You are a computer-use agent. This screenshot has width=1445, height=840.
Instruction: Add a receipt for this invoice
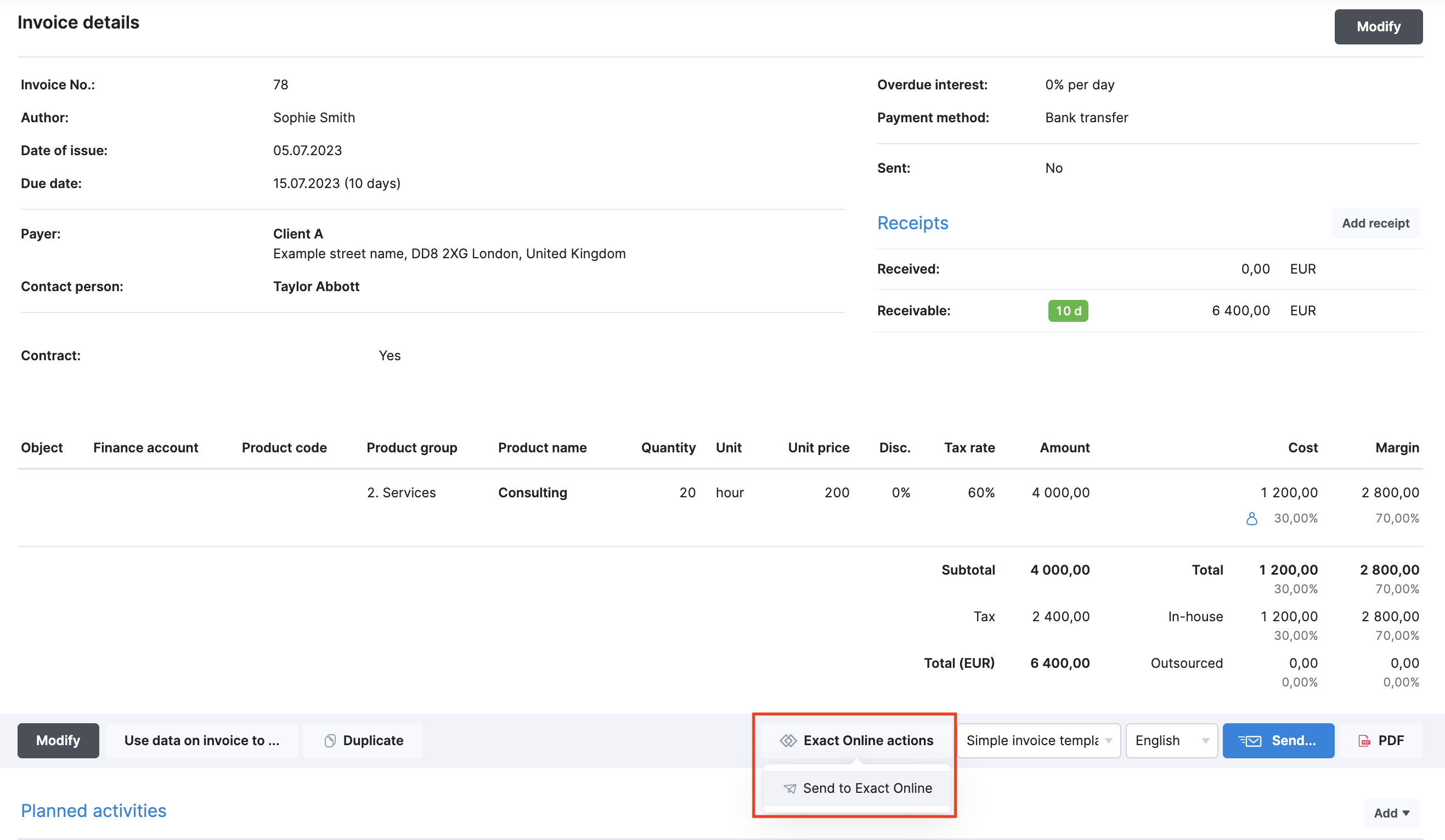click(1375, 223)
